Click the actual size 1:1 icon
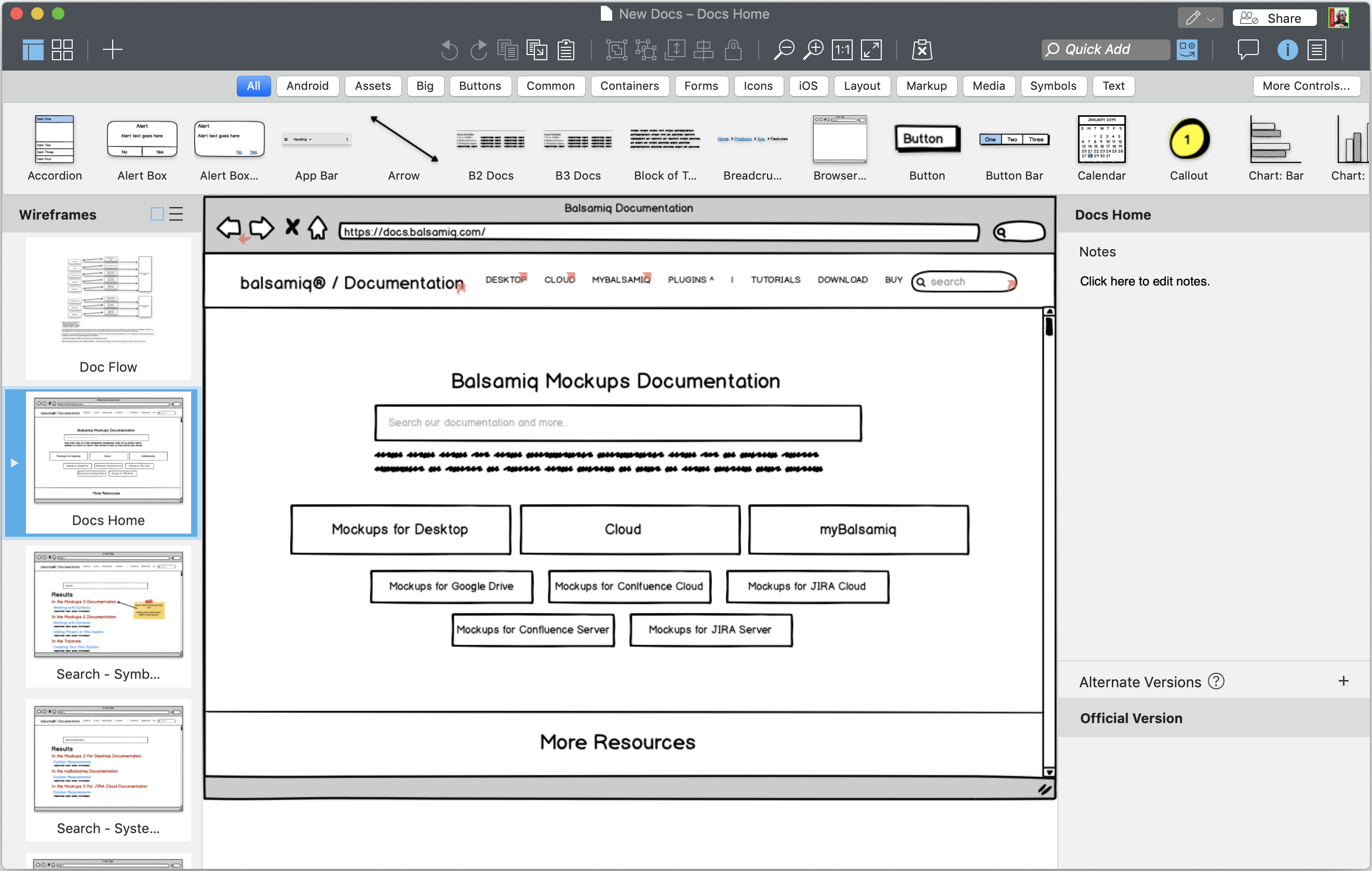The image size is (1372, 871). [x=842, y=49]
